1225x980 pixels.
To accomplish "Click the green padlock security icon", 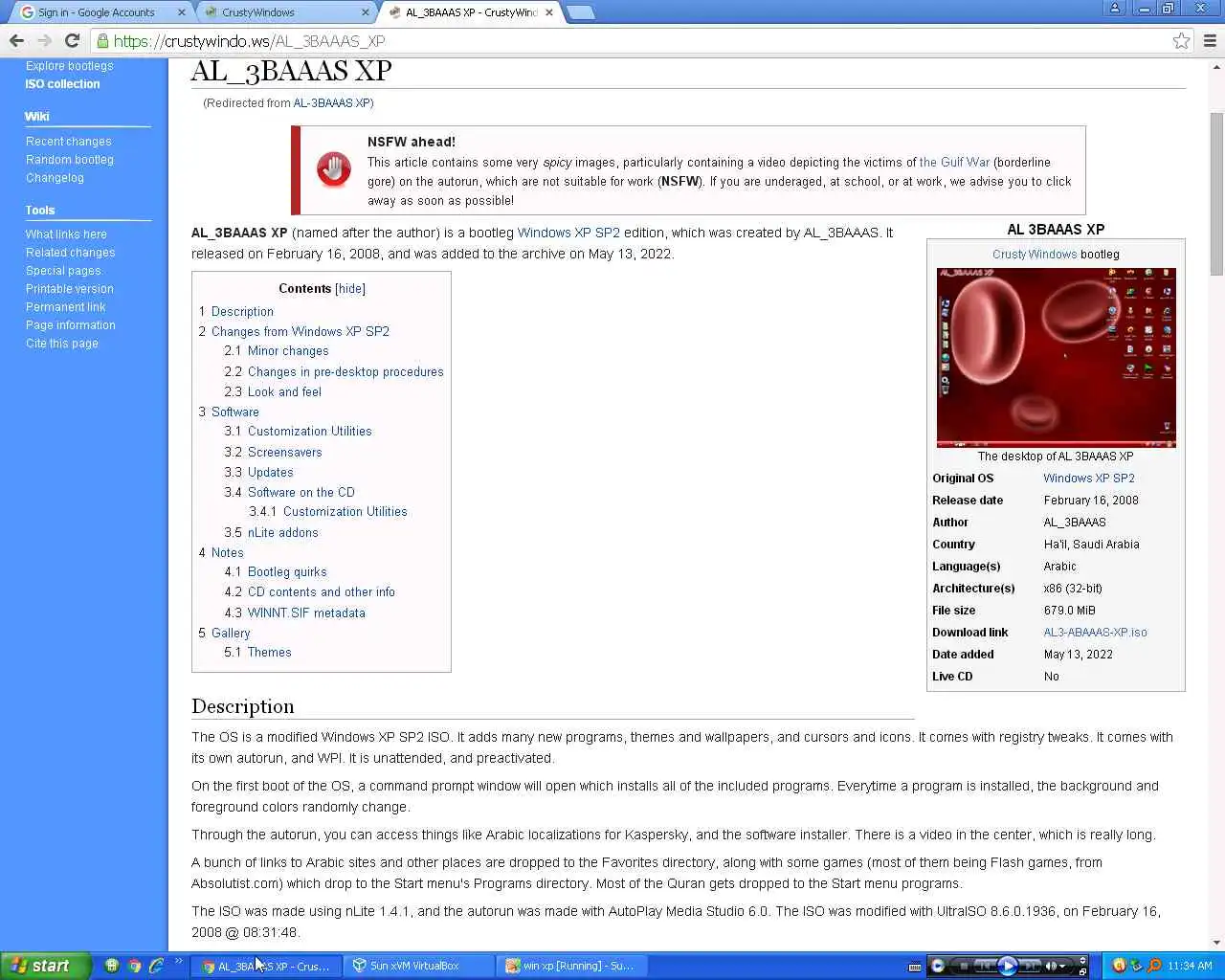I will [x=102, y=41].
